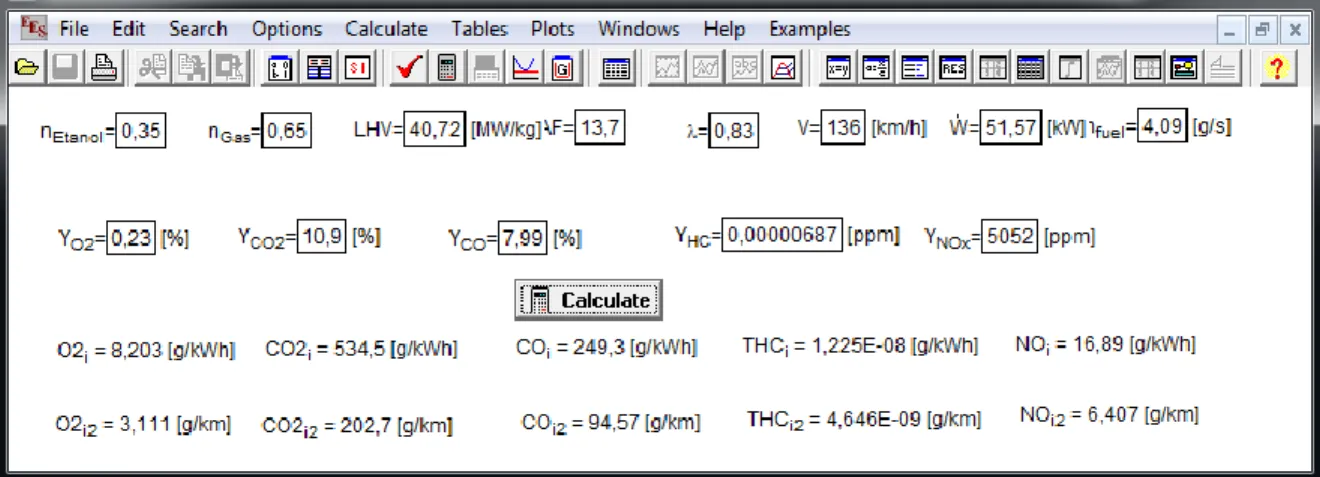
Task: Click the O2i2 = 3,111 result text
Action: click(143, 425)
